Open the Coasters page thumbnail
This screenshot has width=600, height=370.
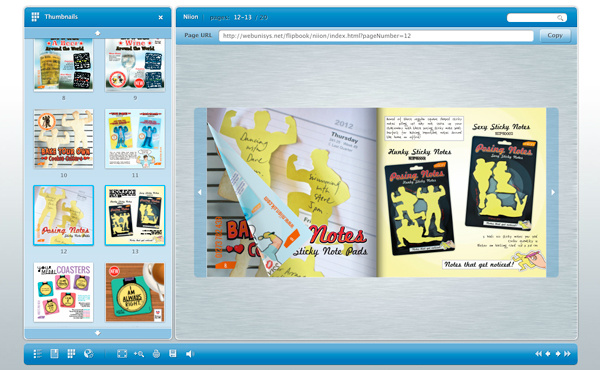pos(64,292)
